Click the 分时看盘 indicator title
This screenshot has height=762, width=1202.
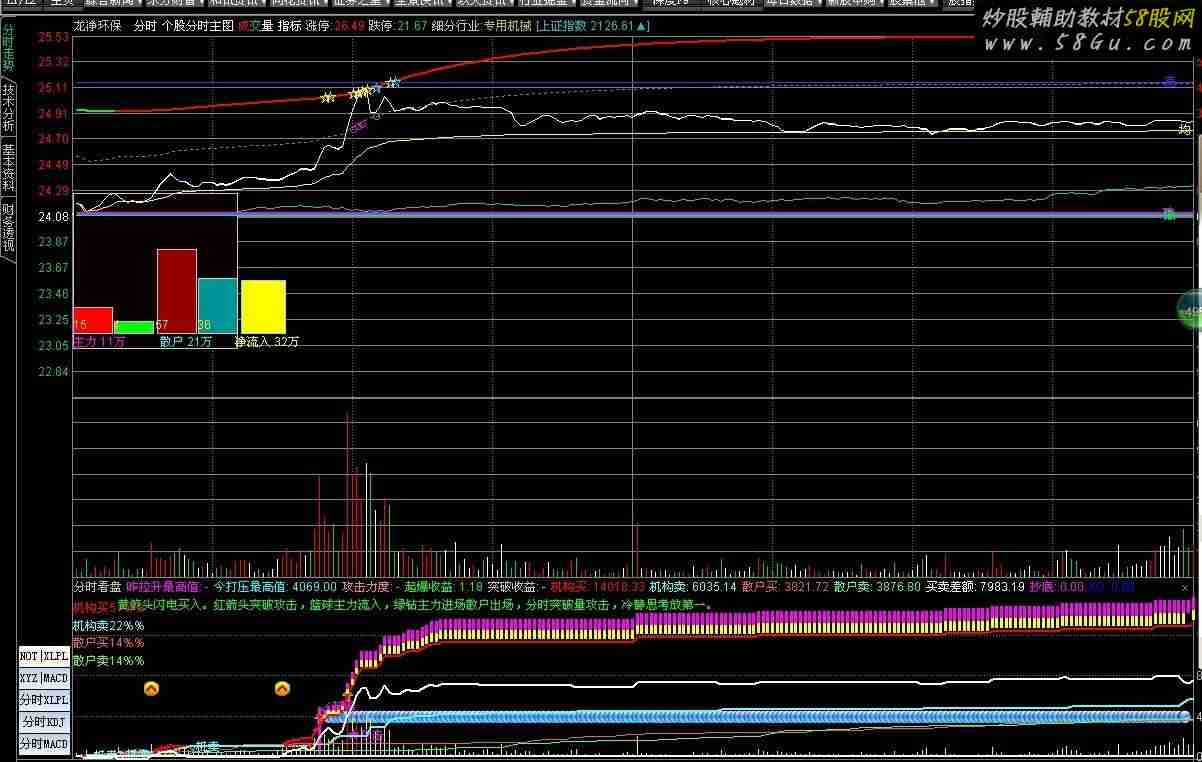(x=97, y=587)
